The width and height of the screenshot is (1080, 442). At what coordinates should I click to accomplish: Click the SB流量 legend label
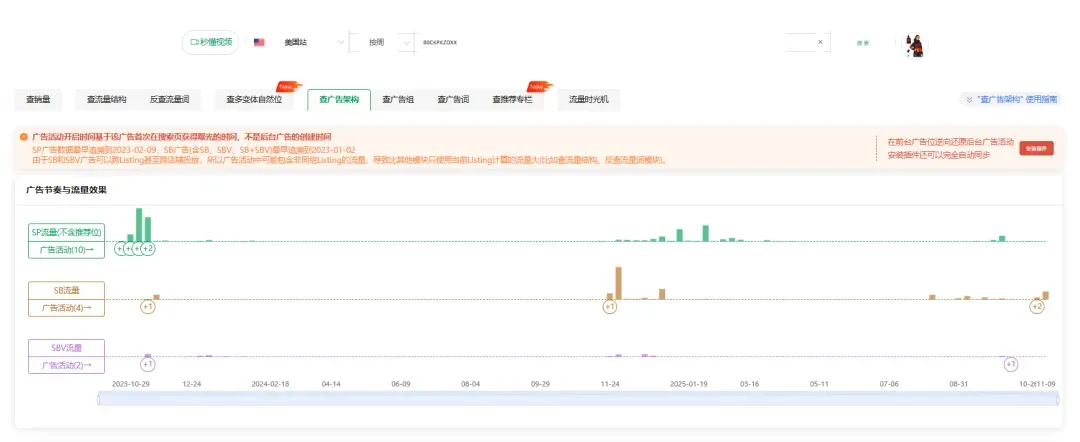(x=66, y=291)
